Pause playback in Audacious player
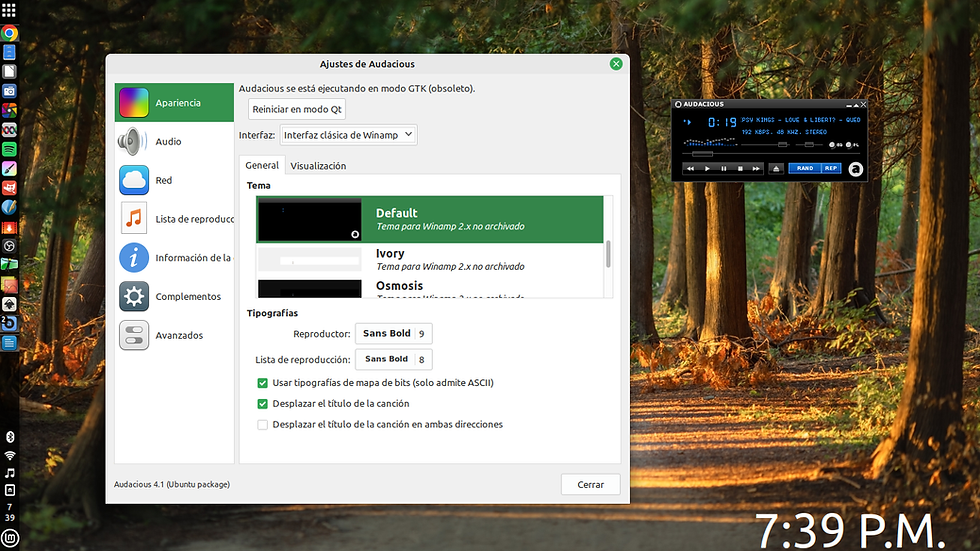This screenshot has height=551, width=980. 724,169
